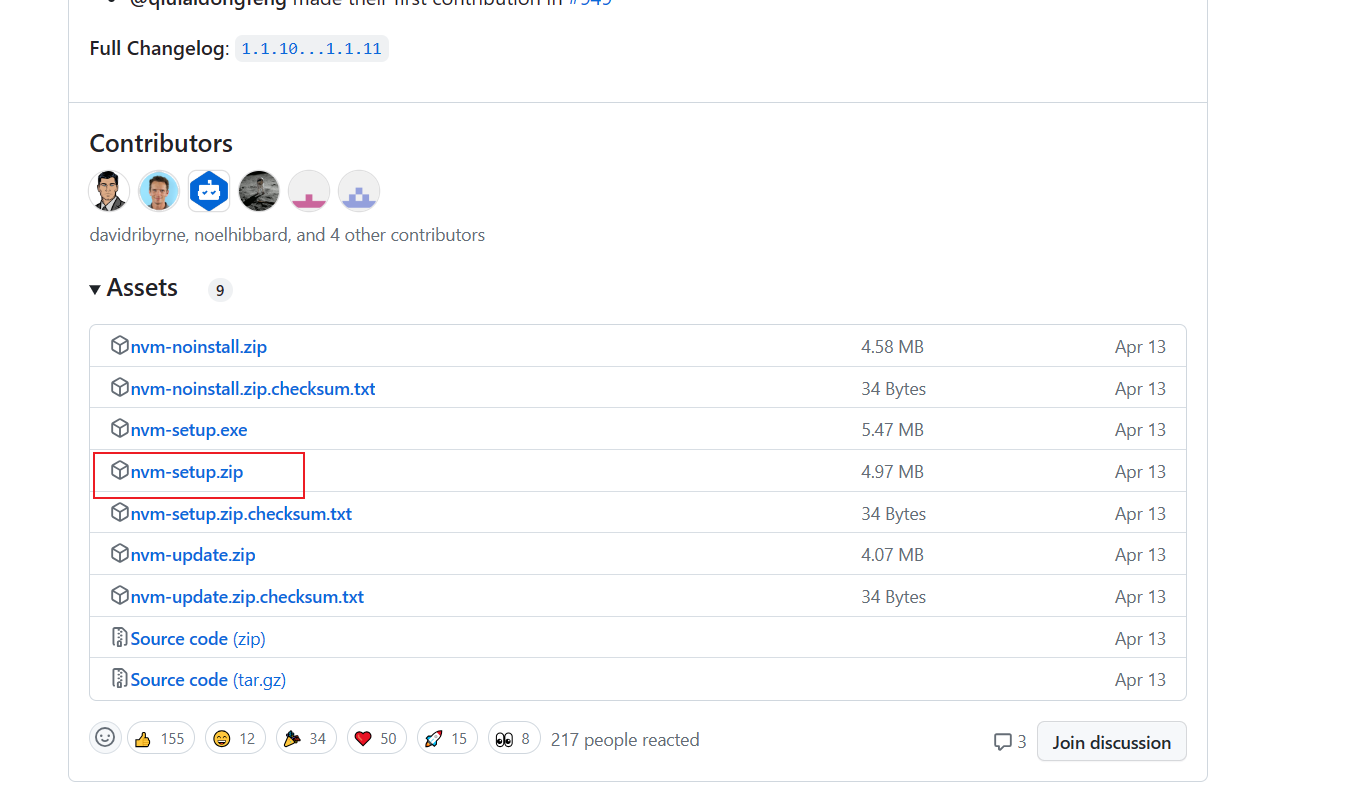The height and width of the screenshot is (791, 1356).
Task: Click package icon beside nvm-setup.zip.checksum.txt
Action: [x=120, y=513]
